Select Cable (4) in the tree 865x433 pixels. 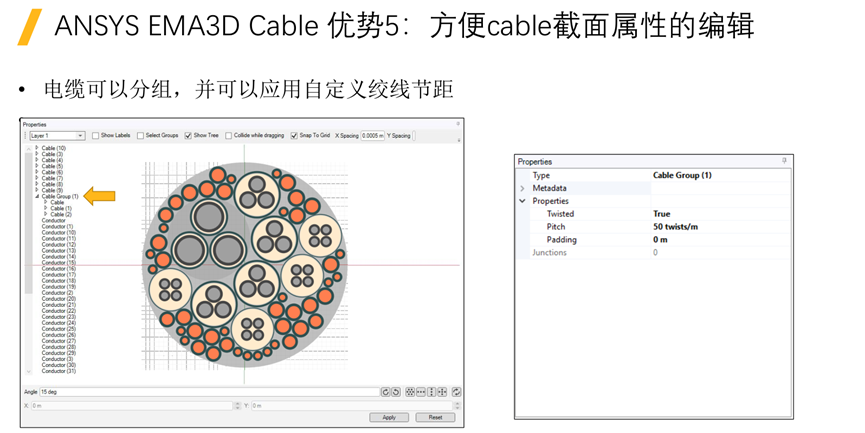[52, 160]
